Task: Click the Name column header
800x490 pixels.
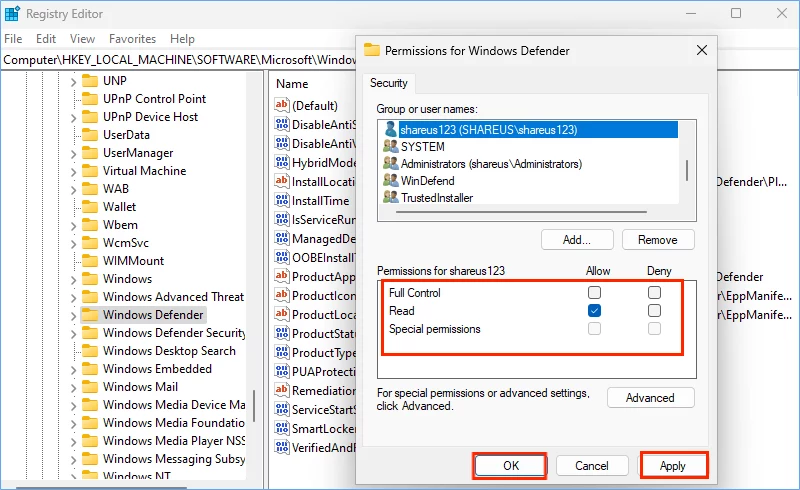Action: point(292,84)
